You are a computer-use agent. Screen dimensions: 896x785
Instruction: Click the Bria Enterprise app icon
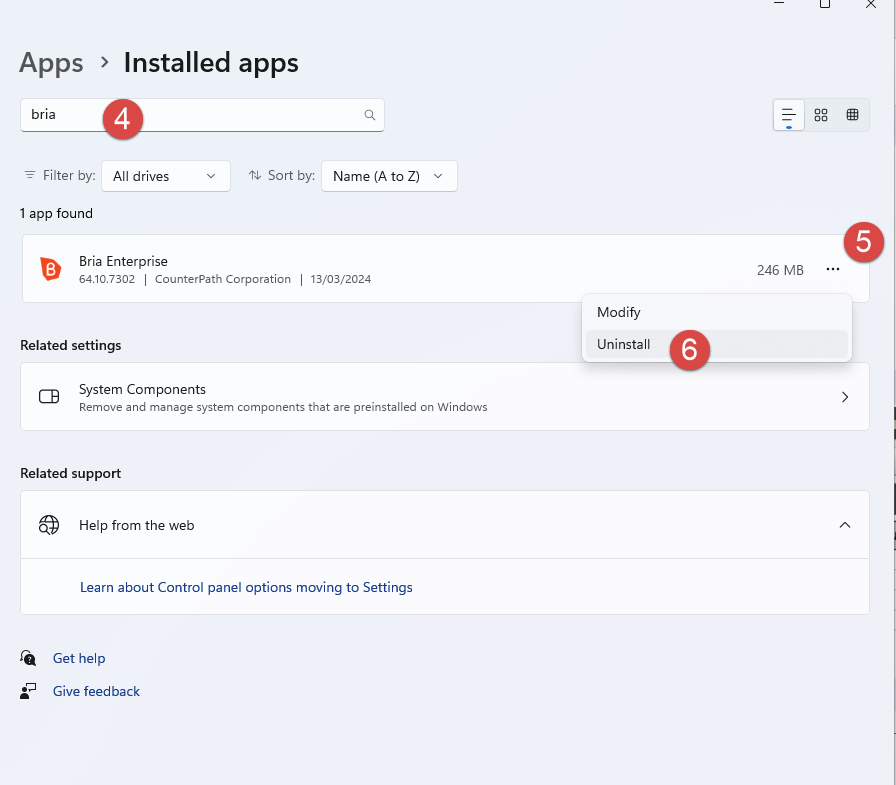(x=50, y=269)
